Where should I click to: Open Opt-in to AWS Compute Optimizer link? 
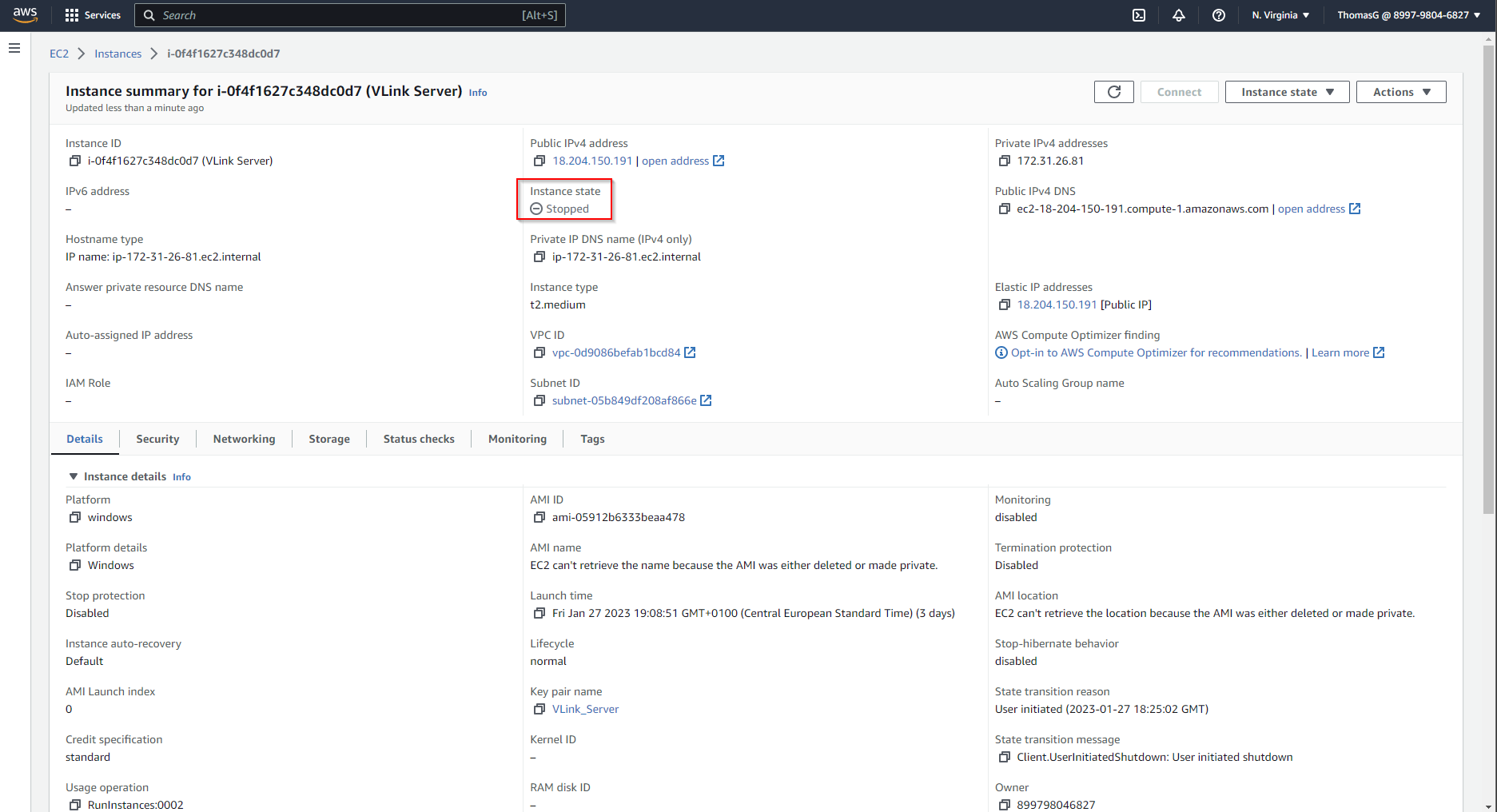(1156, 352)
